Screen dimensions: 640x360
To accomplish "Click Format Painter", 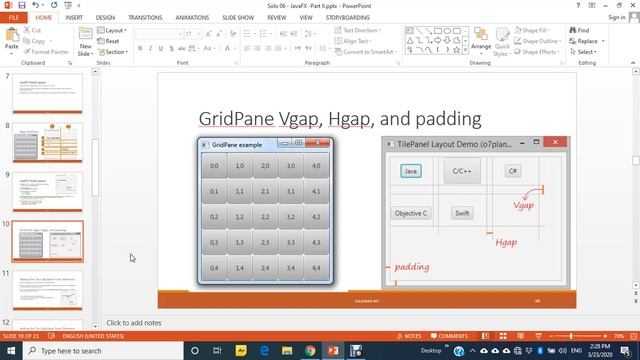I will (x=46, y=52).
